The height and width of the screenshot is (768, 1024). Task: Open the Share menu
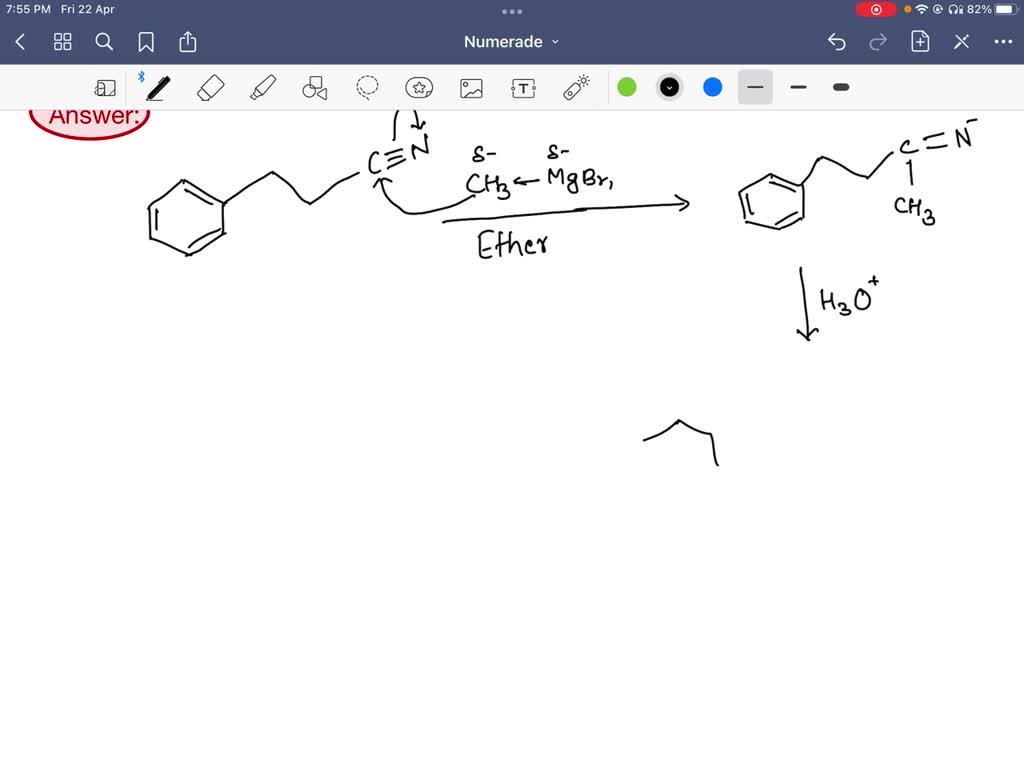(188, 42)
